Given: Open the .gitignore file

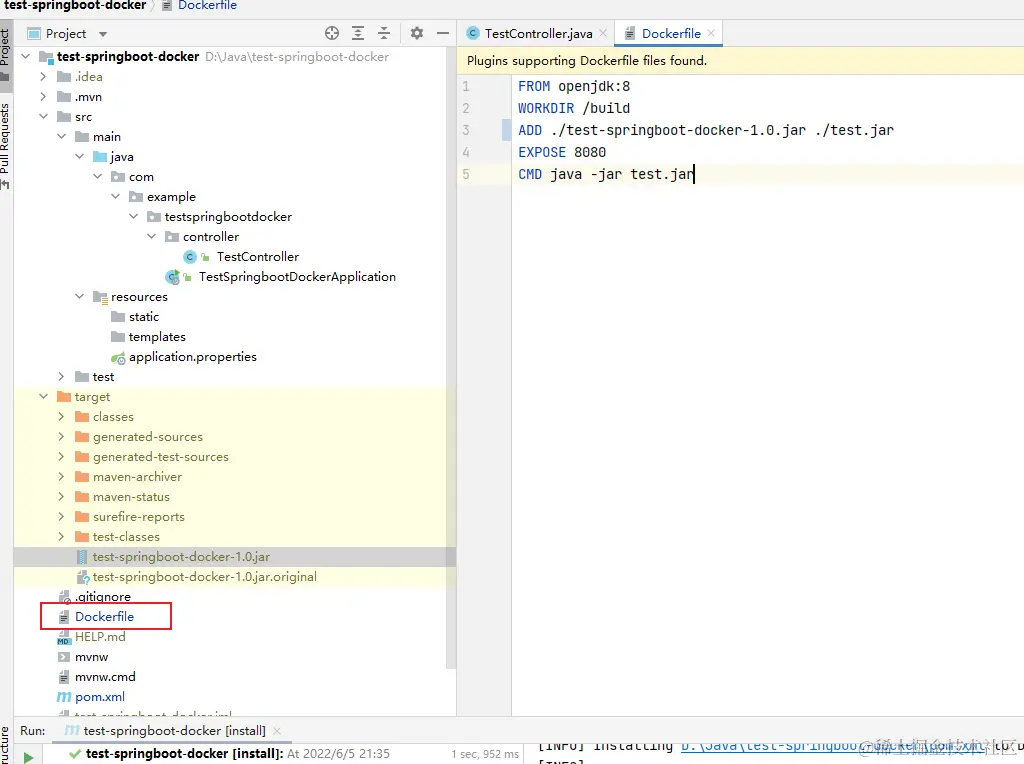Looking at the screenshot, I should (103, 597).
